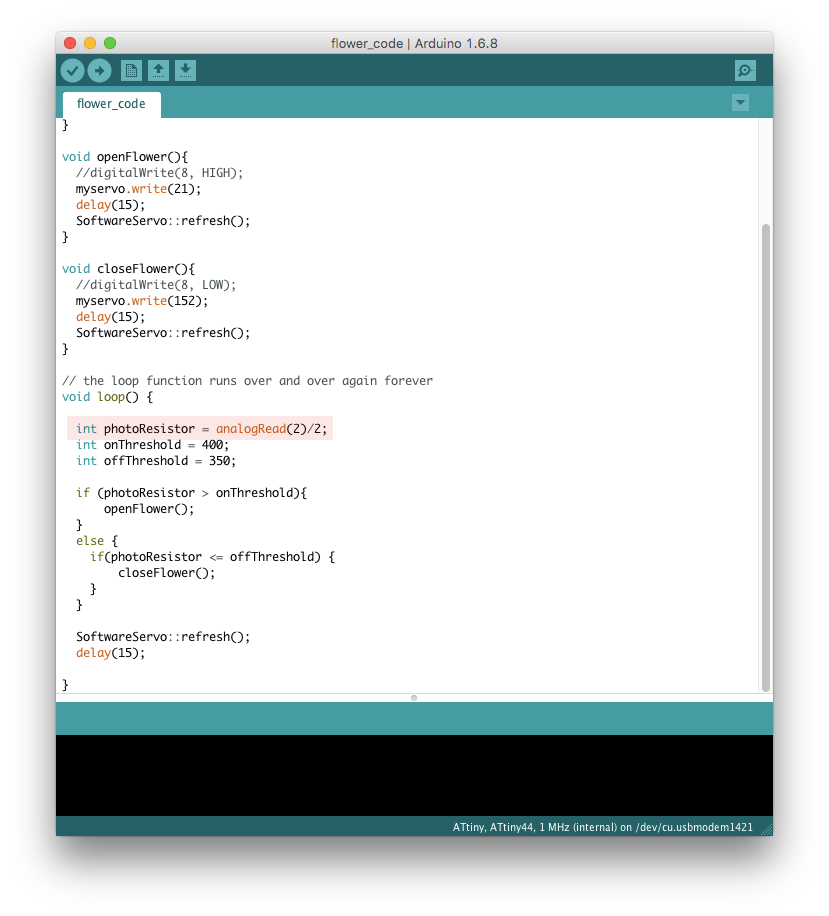829x916 pixels.
Task: Click the '//digitalWrite(8, LOW);' comment
Action: tap(156, 285)
